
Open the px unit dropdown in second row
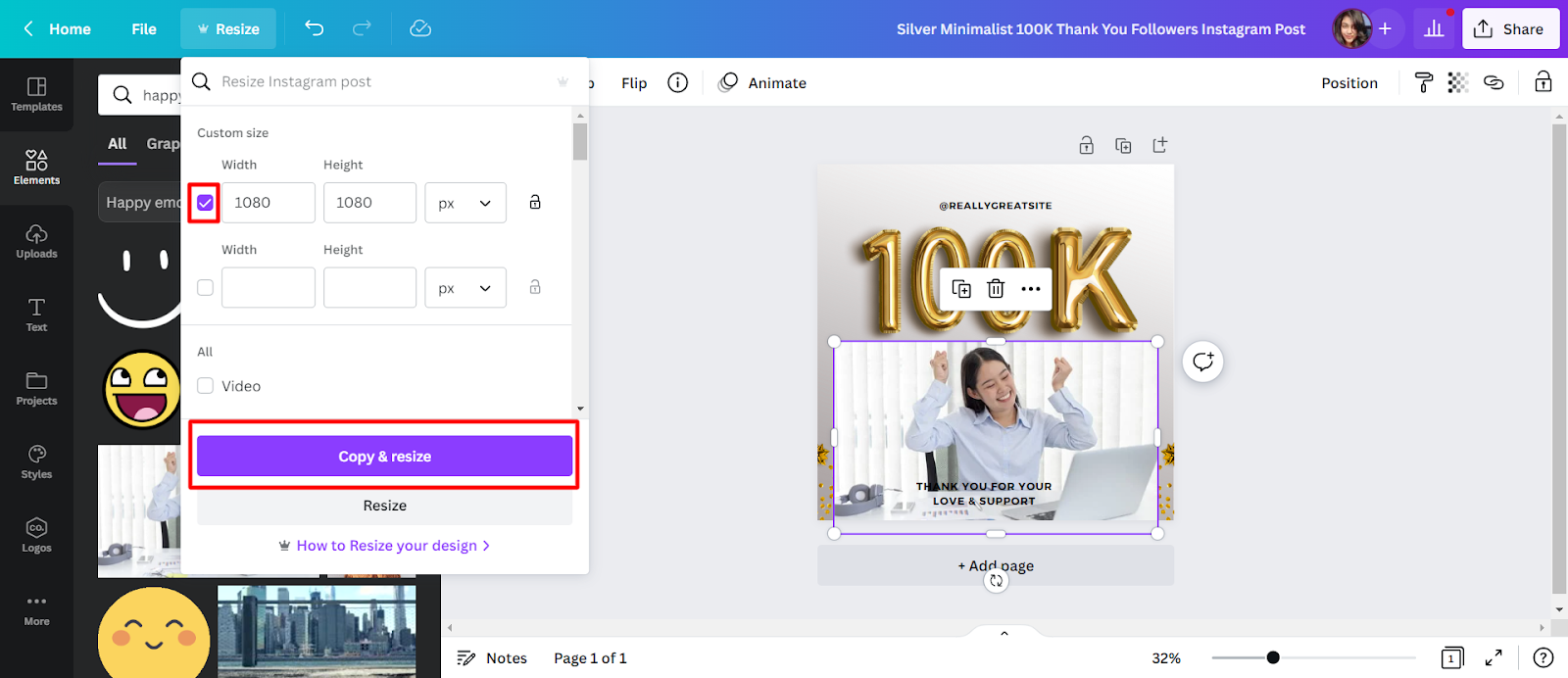click(x=465, y=288)
